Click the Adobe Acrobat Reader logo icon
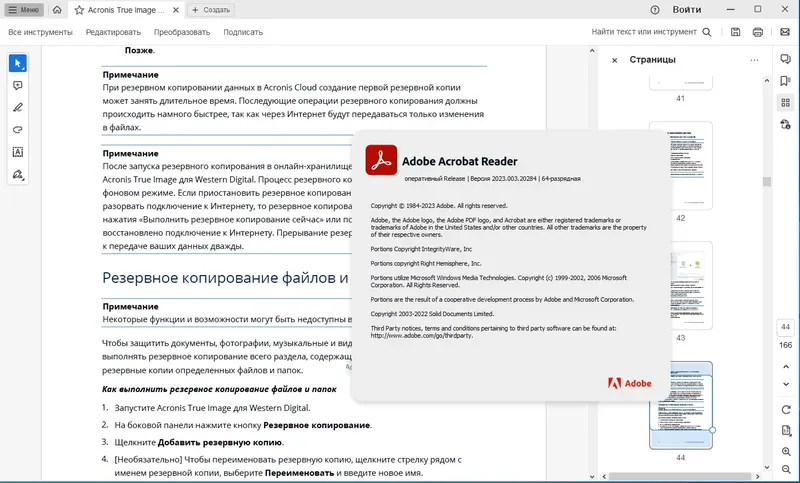Image resolution: width=800 pixels, height=483 pixels. (381, 160)
